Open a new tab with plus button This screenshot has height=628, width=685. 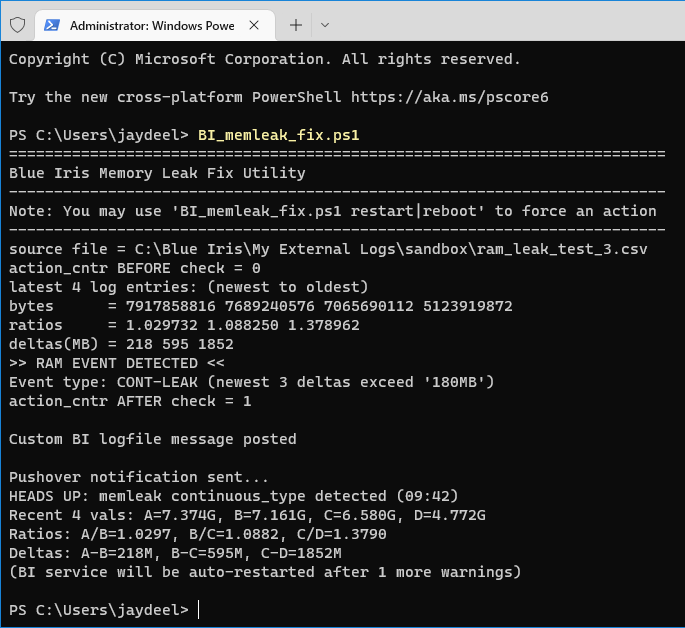coord(296,25)
